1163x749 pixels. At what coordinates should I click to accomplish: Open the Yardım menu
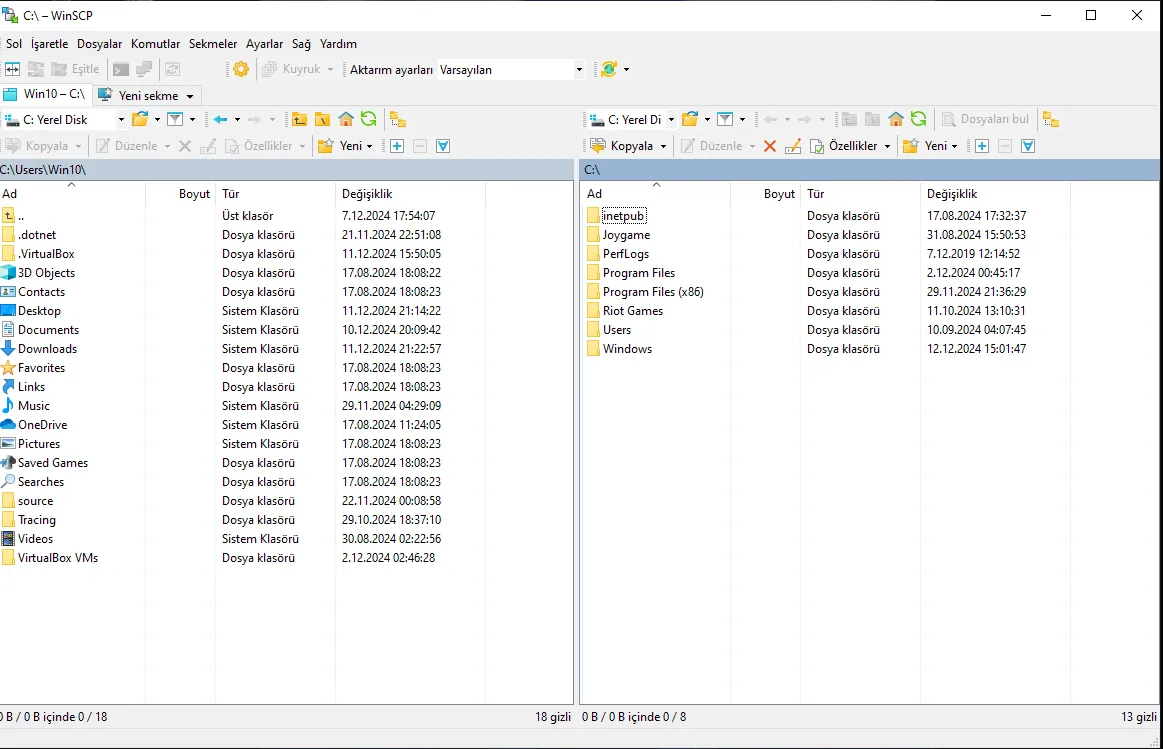[338, 44]
